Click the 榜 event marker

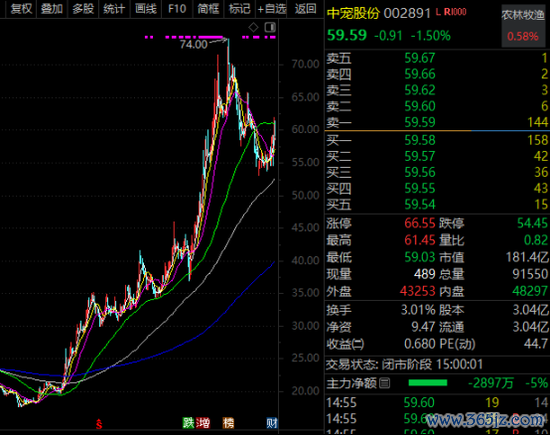228,423
